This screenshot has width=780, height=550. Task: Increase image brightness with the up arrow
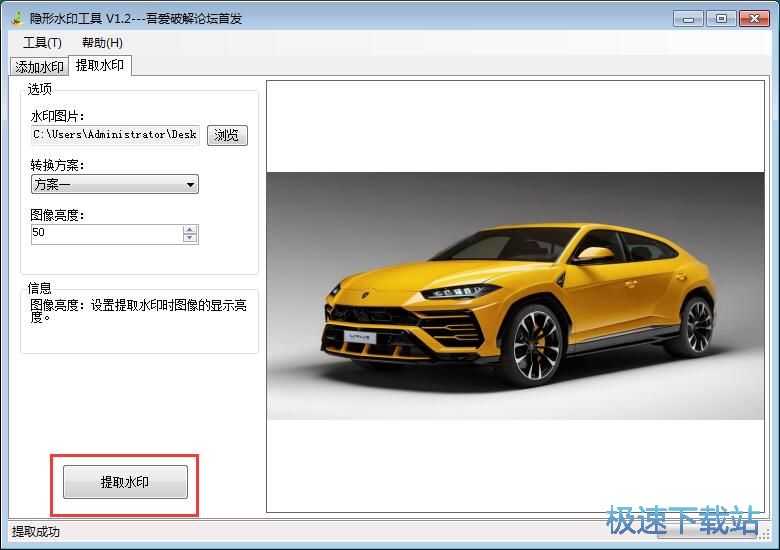click(190, 229)
